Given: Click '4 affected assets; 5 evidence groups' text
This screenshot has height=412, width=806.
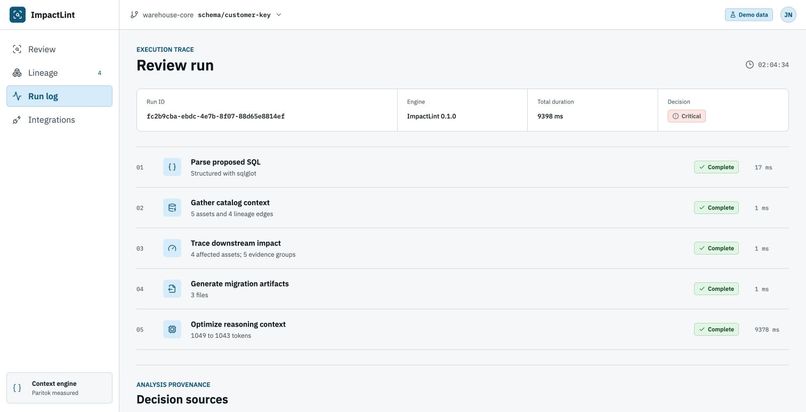Looking at the screenshot, I should [x=243, y=255].
